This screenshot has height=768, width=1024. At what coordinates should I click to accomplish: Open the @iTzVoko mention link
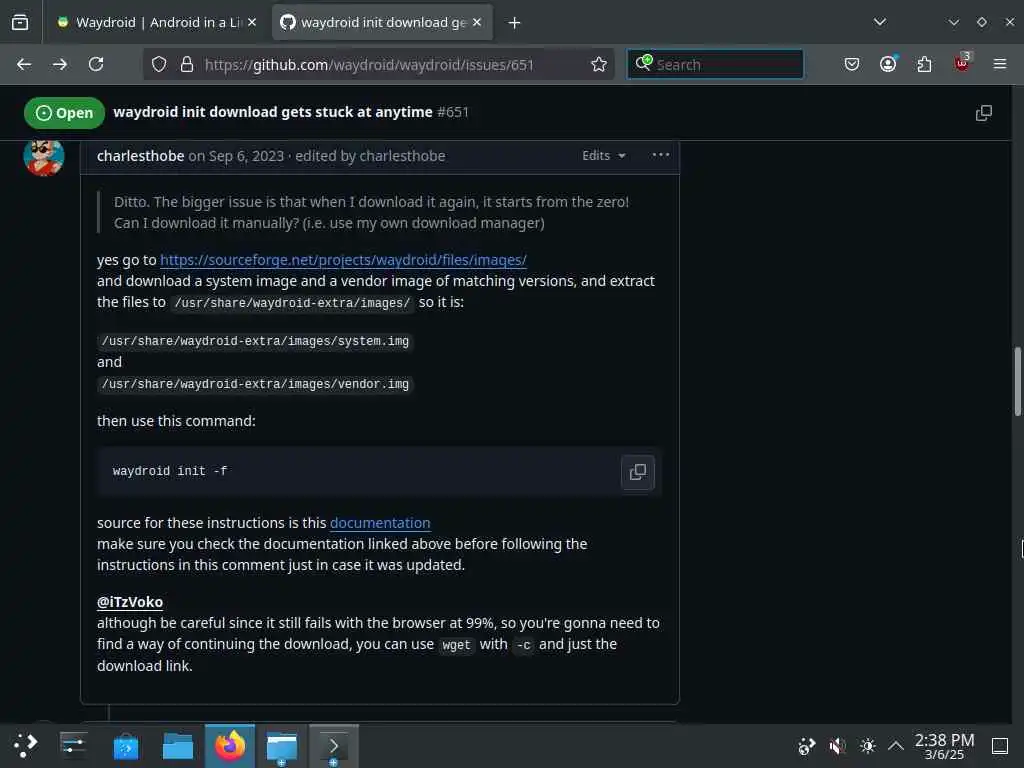(130, 602)
